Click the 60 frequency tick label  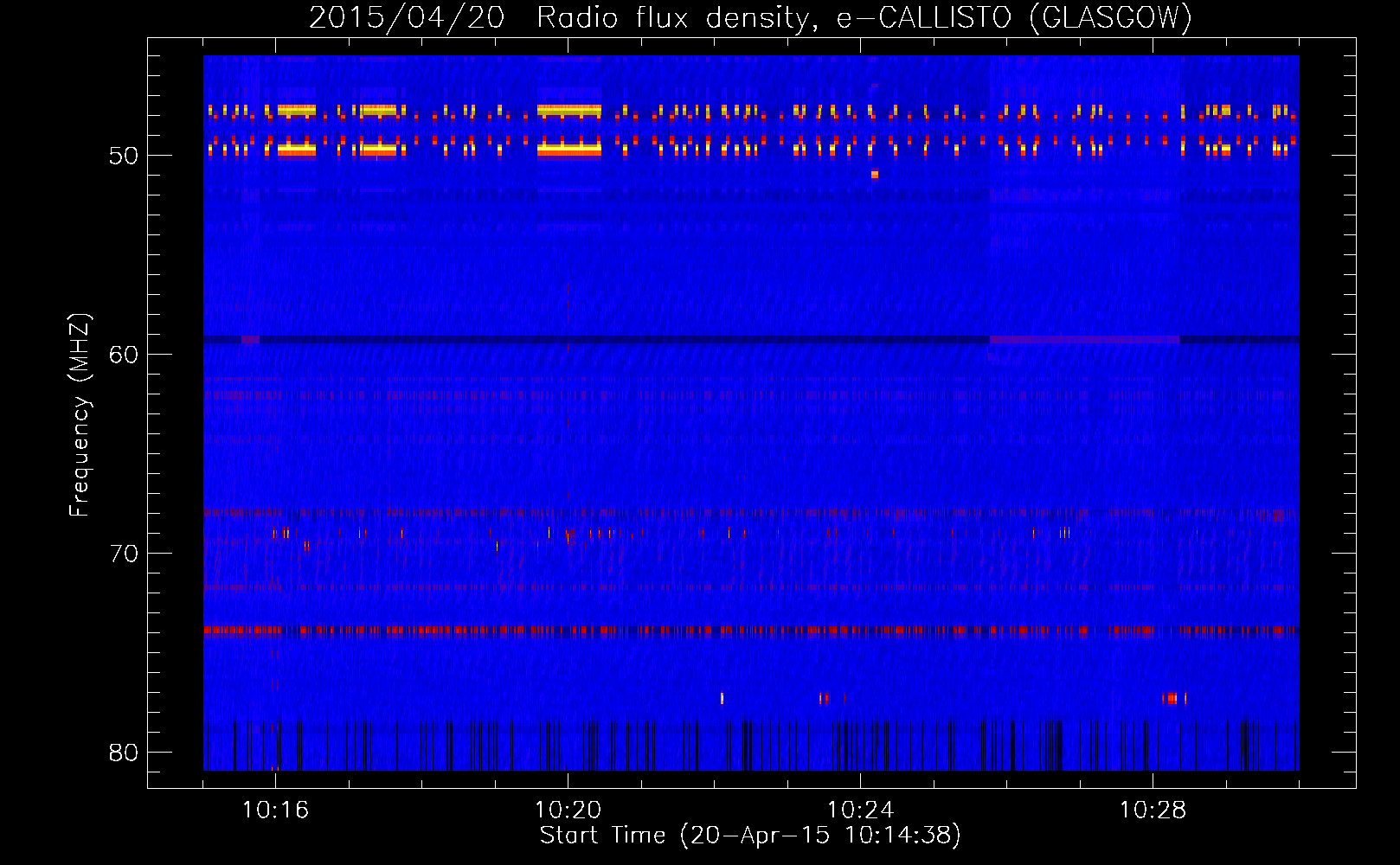(124, 355)
